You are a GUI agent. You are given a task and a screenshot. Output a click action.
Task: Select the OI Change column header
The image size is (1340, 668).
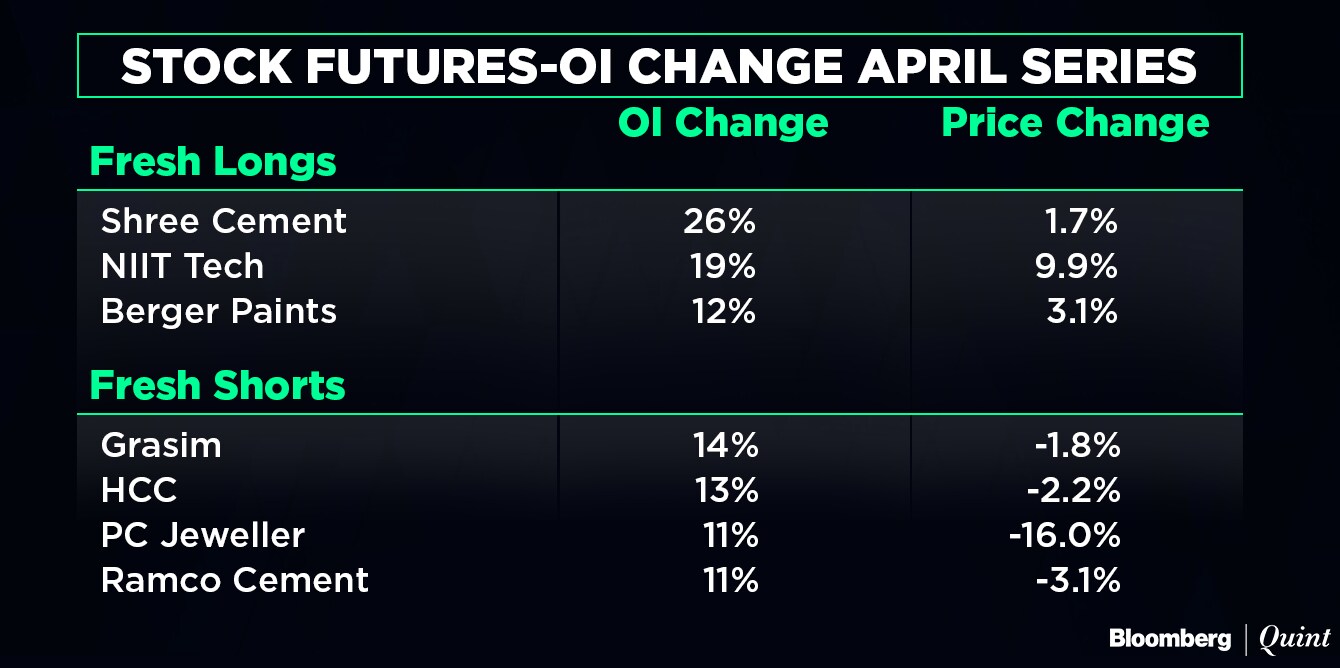click(x=723, y=123)
